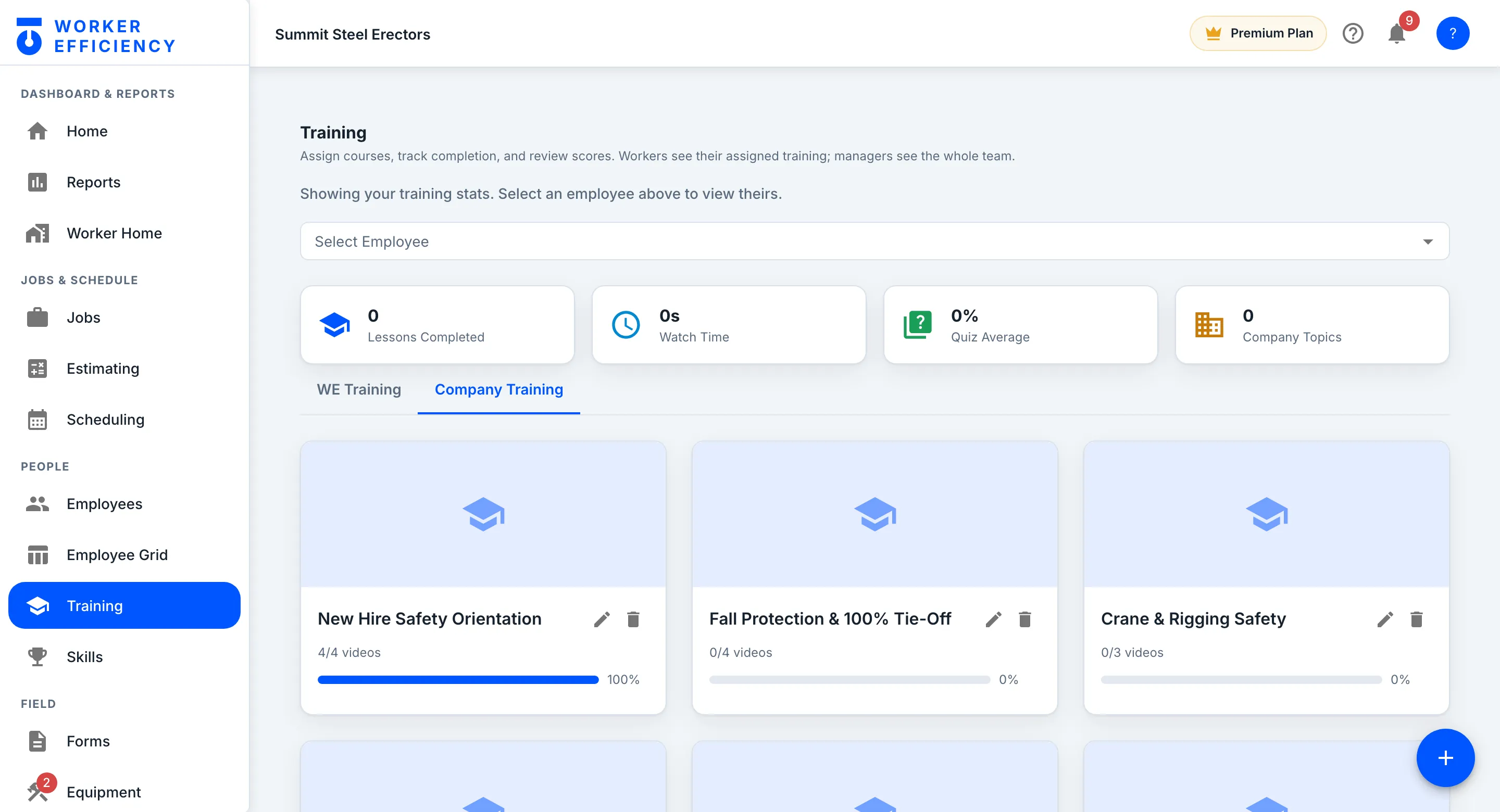This screenshot has width=1500, height=812.
Task: Open the notifications bell
Action: coord(1397,34)
